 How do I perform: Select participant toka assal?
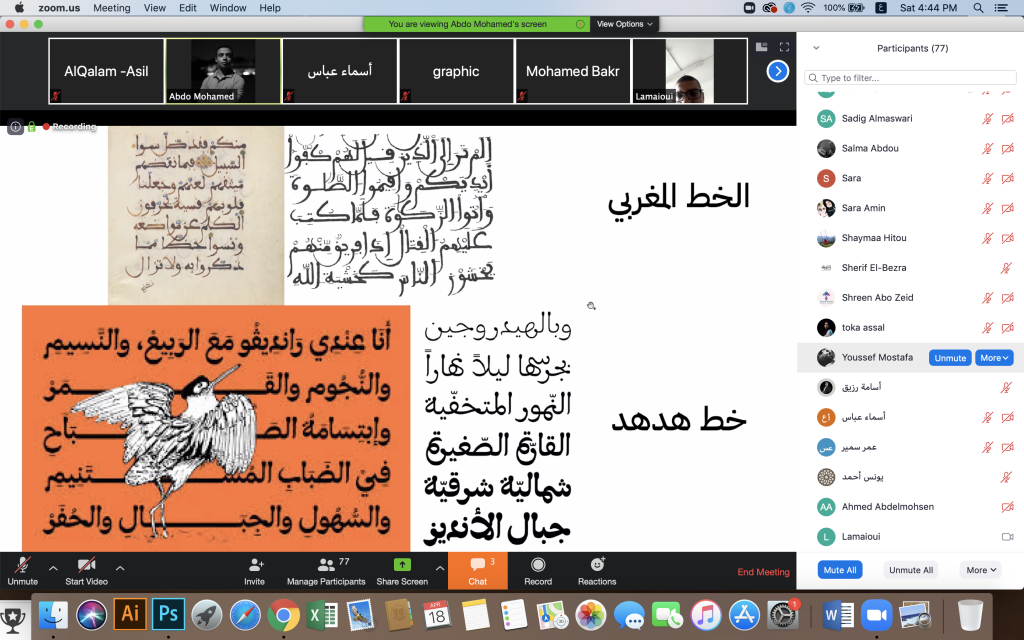point(910,328)
